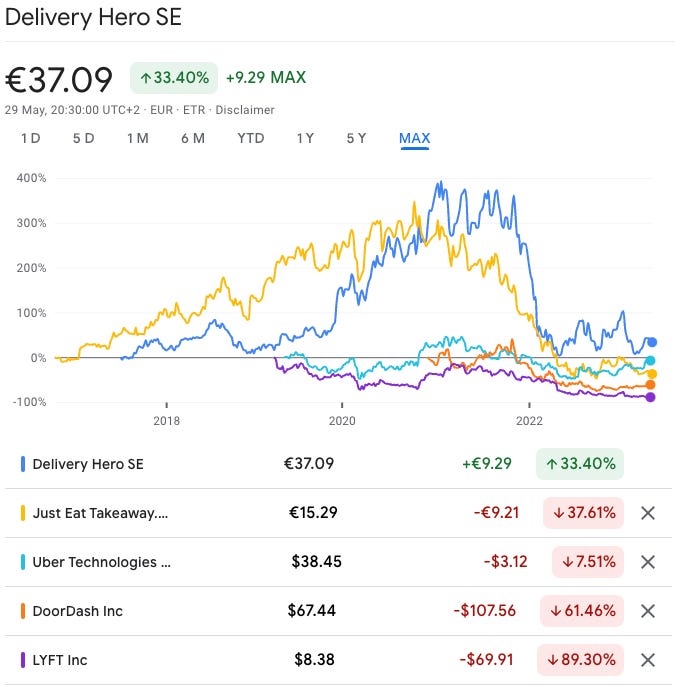The image size is (675, 687).
Task: Click the $38.45 Uber price
Action: tap(316, 562)
